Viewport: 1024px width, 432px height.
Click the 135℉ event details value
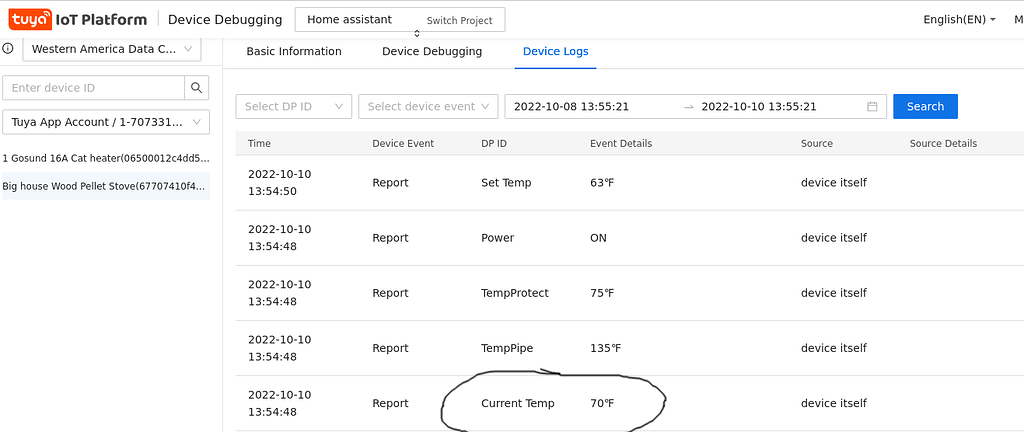click(x=605, y=348)
